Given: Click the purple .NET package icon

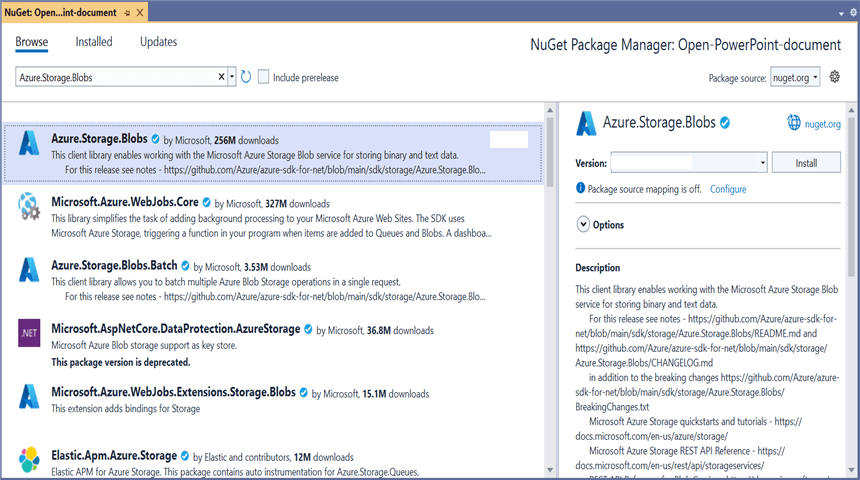Looking at the screenshot, I should tap(29, 333).
